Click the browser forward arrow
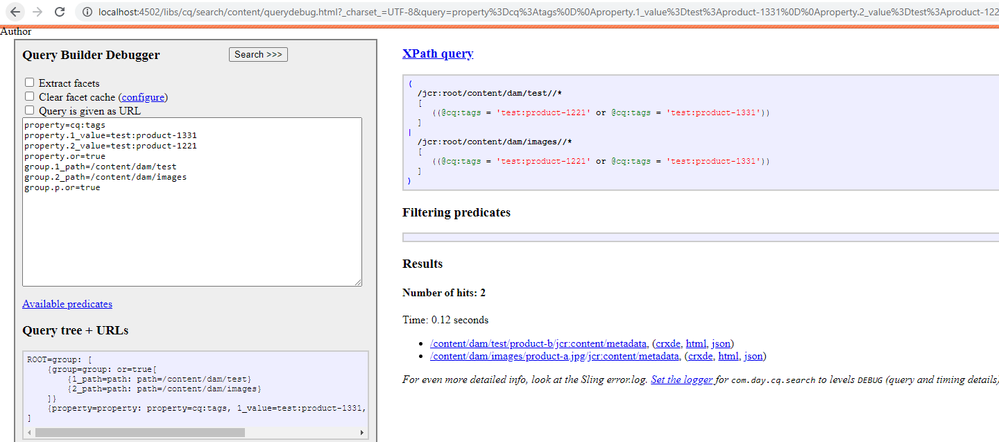 (x=36, y=12)
